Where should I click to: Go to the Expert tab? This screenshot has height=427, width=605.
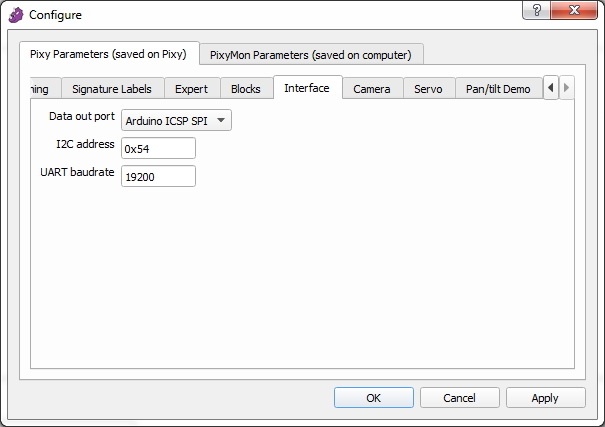tap(191, 89)
